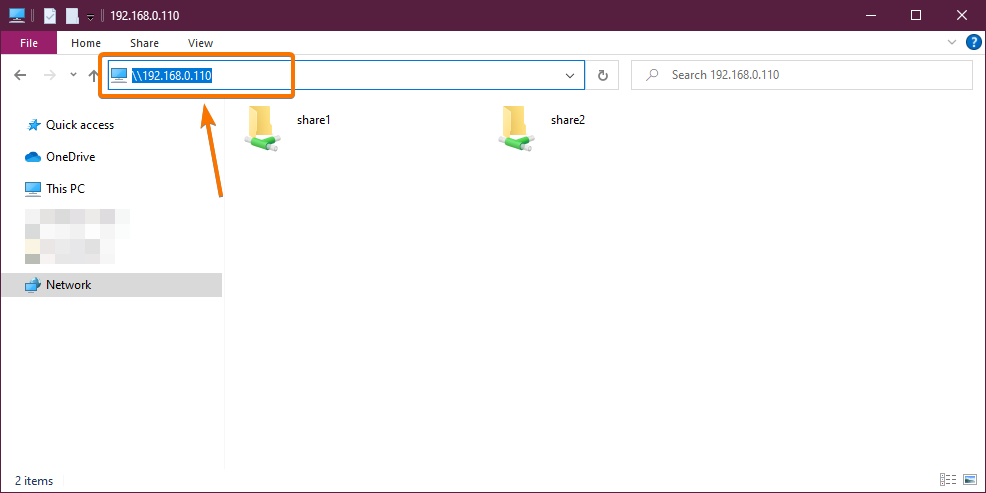Switch to the Share ribbon tab

144,43
